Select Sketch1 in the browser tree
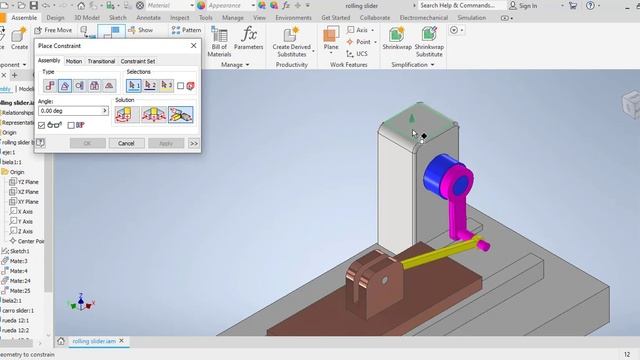Viewport: 640px width, 360px height. [16, 251]
